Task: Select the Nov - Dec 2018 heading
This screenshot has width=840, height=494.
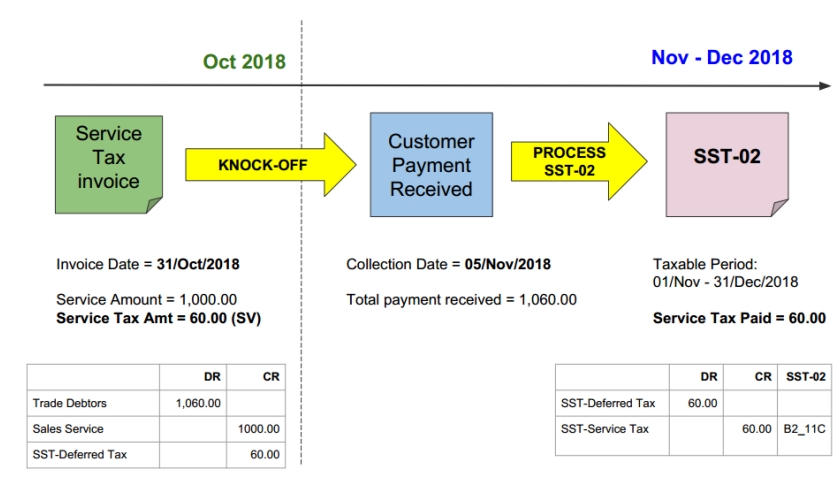Action: [721, 57]
